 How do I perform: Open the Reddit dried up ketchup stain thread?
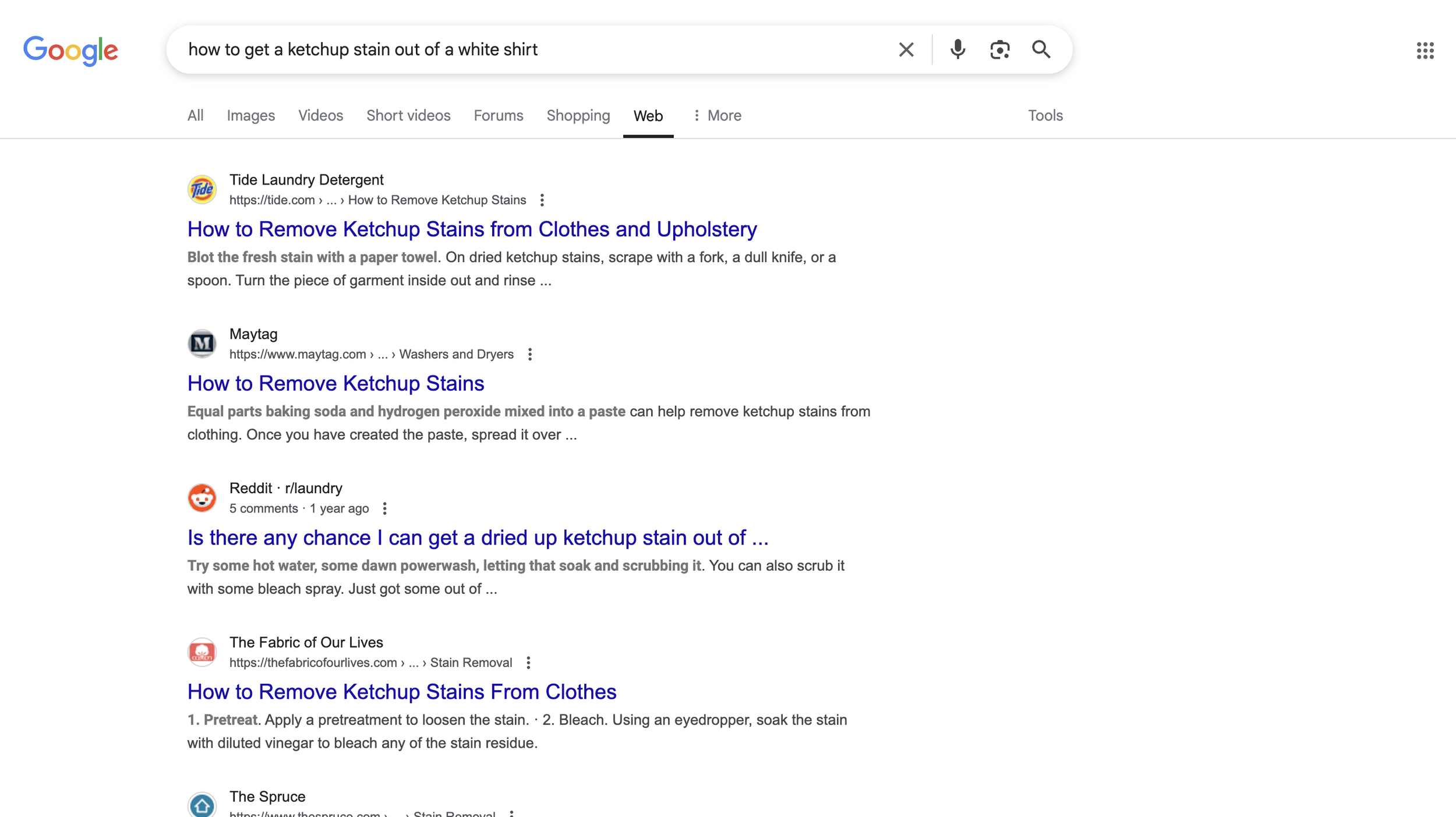coord(478,537)
